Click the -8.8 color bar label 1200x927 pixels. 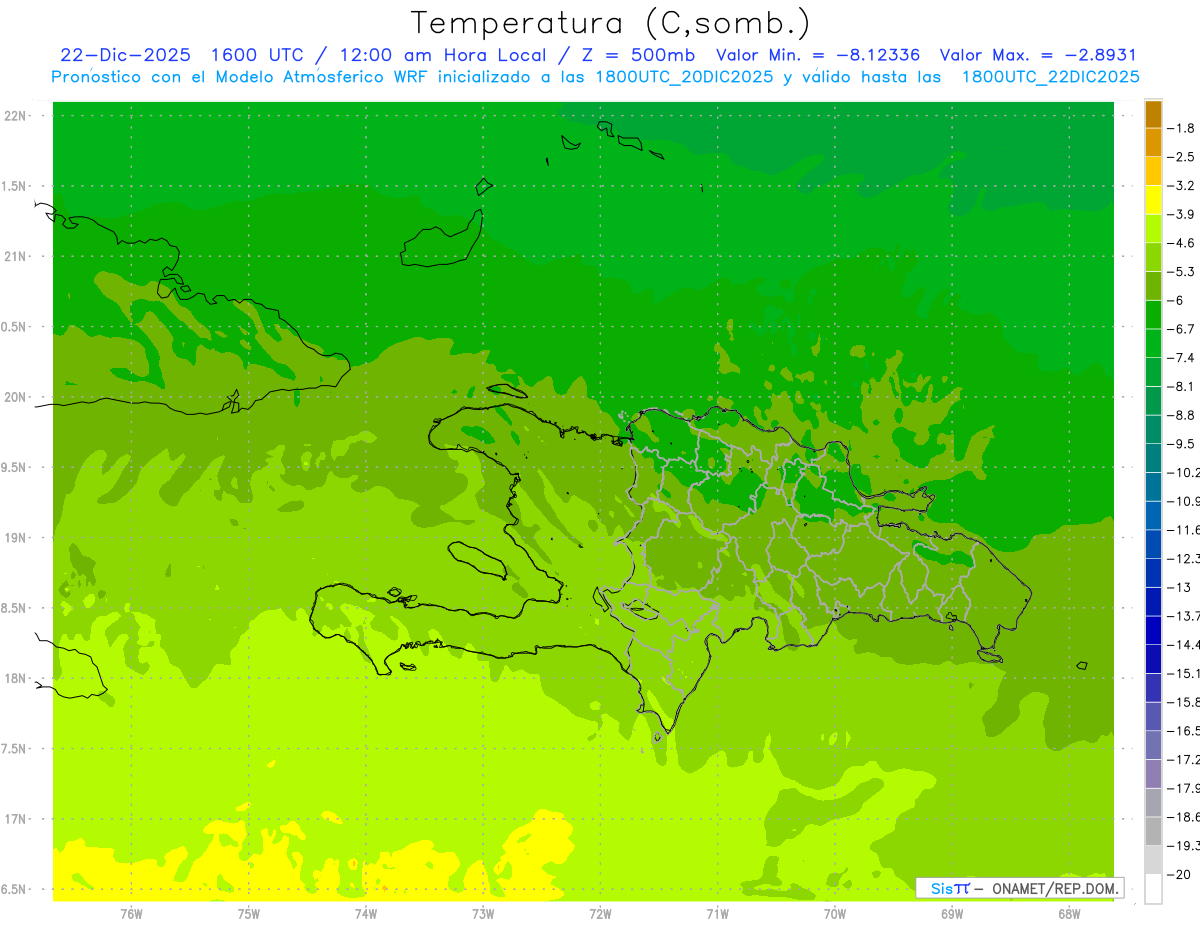coord(1181,415)
